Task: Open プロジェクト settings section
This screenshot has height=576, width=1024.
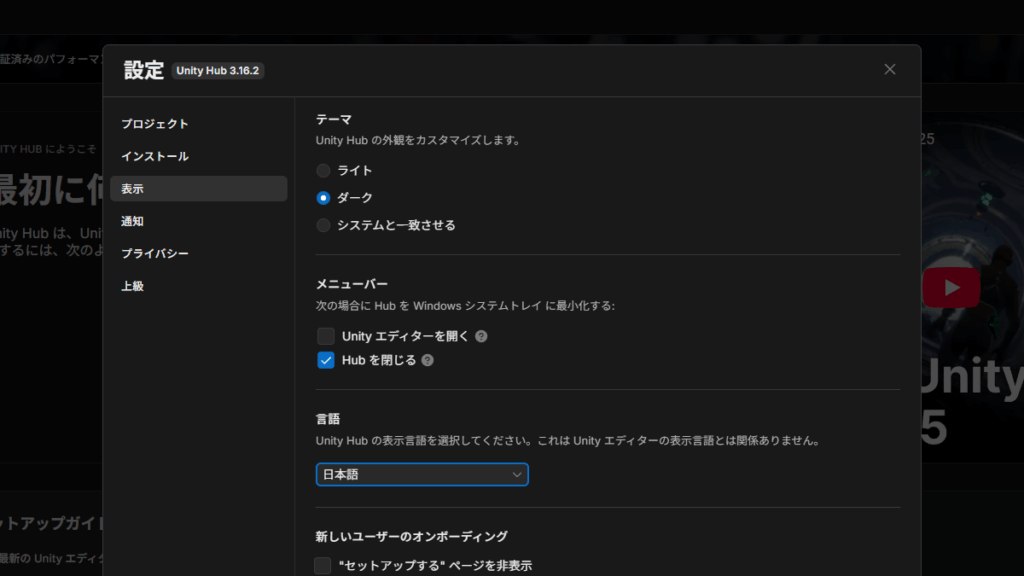Action: click(x=155, y=124)
